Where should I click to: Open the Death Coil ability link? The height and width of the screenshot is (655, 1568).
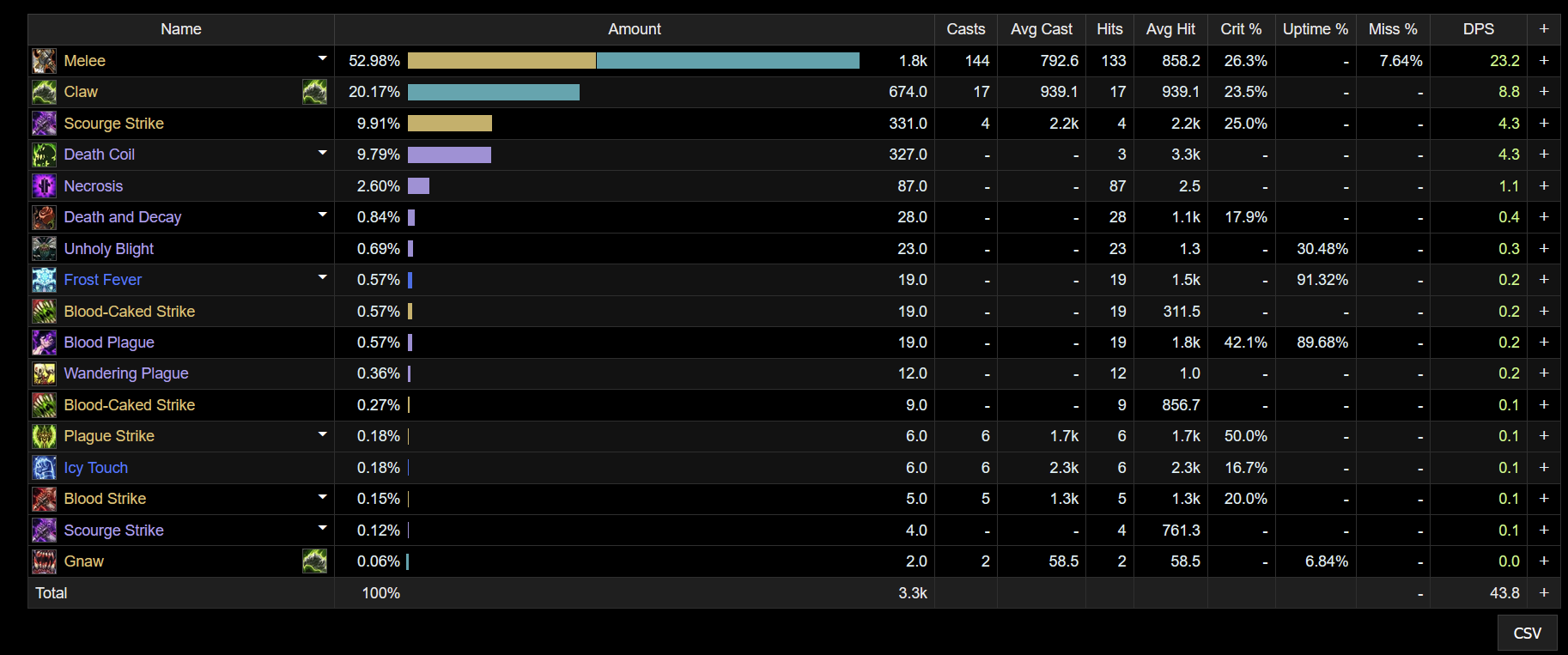[x=99, y=155]
